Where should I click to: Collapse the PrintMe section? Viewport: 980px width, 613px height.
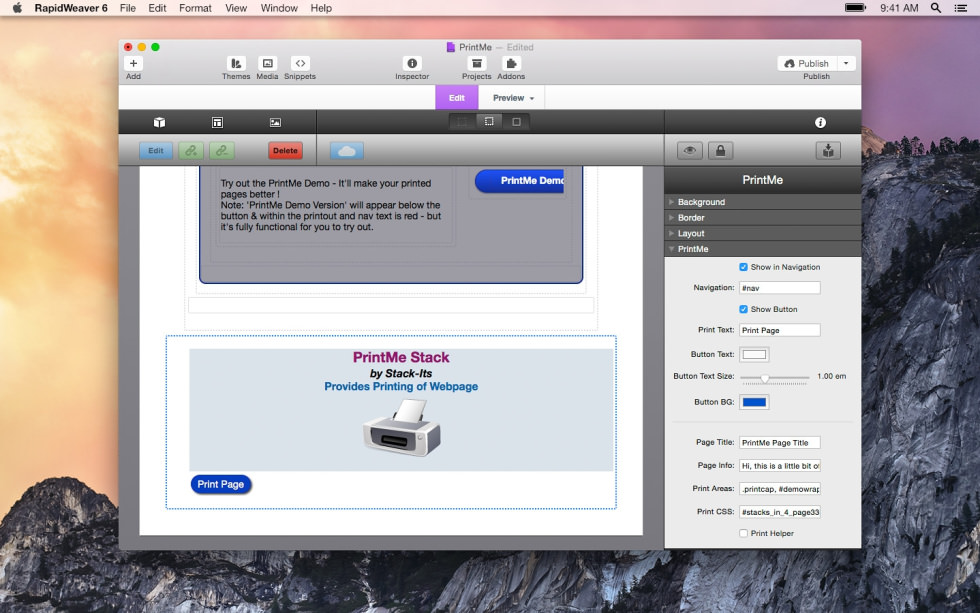pos(762,249)
